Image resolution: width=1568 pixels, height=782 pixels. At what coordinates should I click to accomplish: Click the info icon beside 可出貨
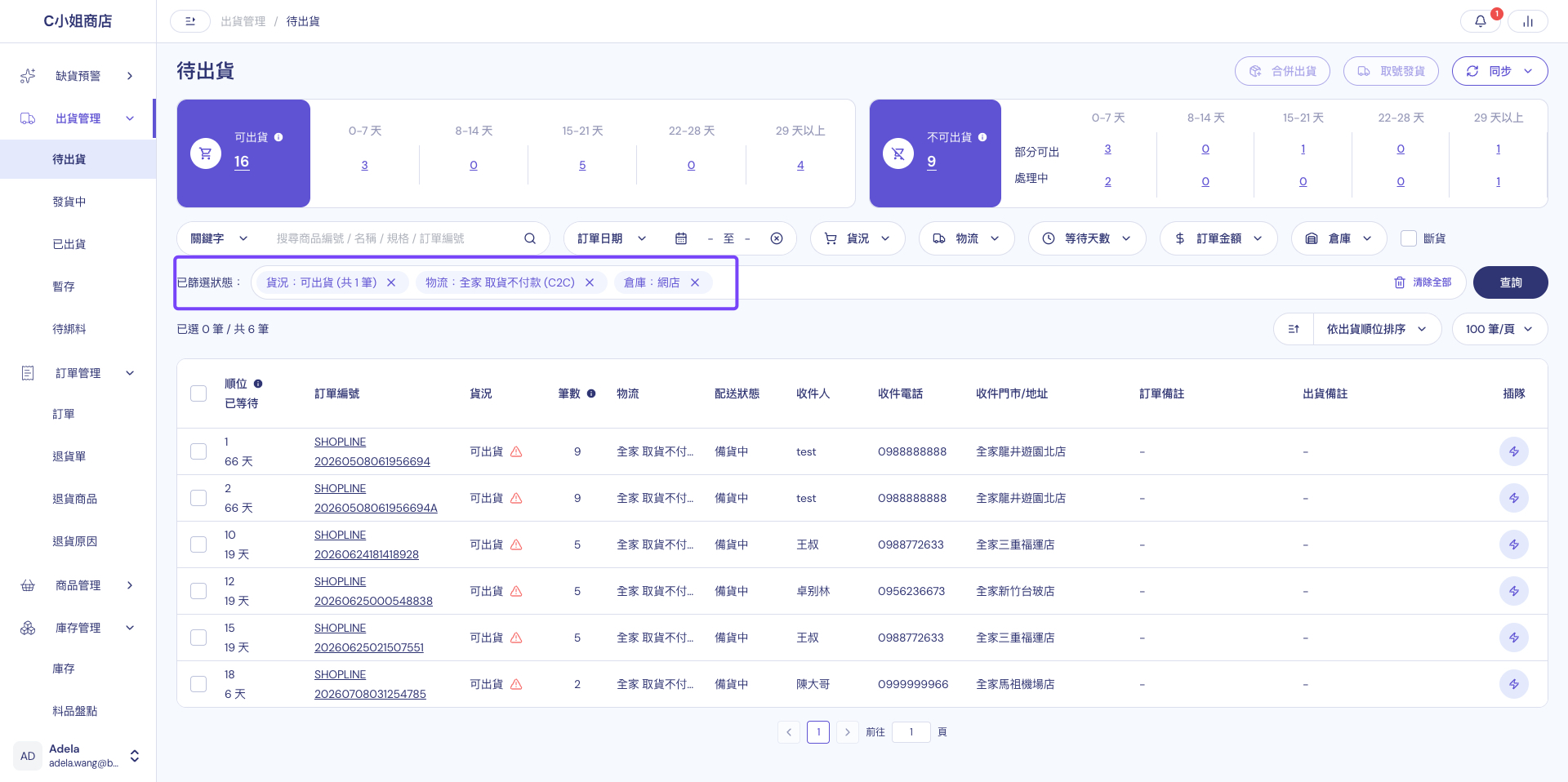(x=278, y=137)
